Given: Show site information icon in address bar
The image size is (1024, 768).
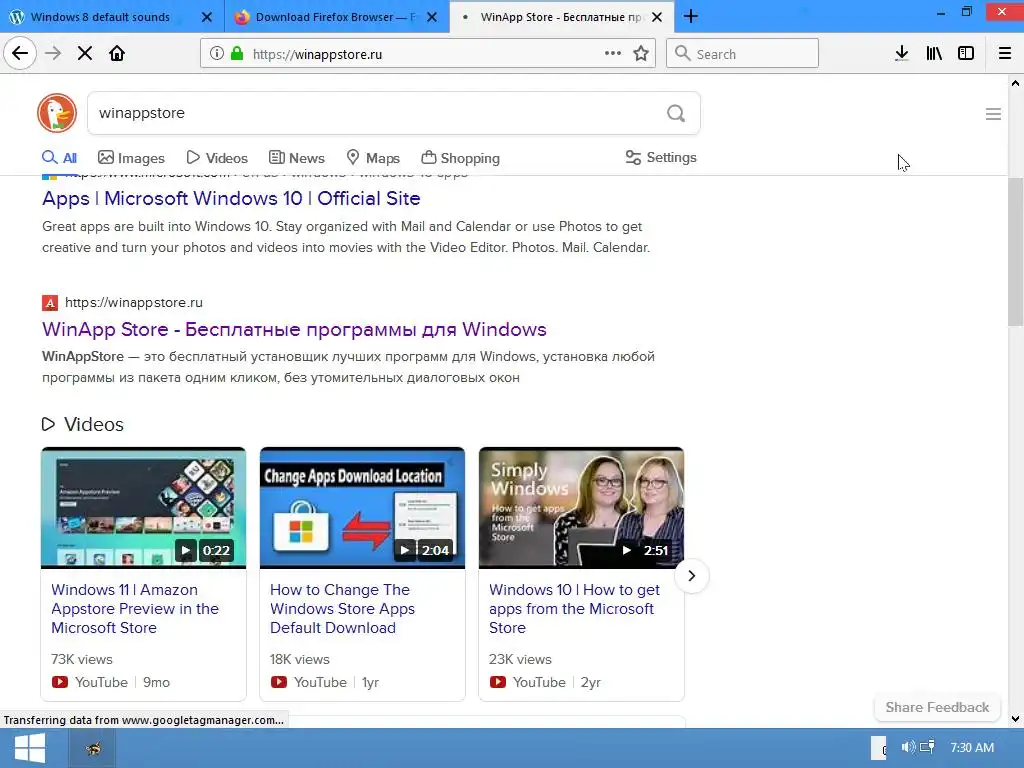Looking at the screenshot, I should coord(217,54).
